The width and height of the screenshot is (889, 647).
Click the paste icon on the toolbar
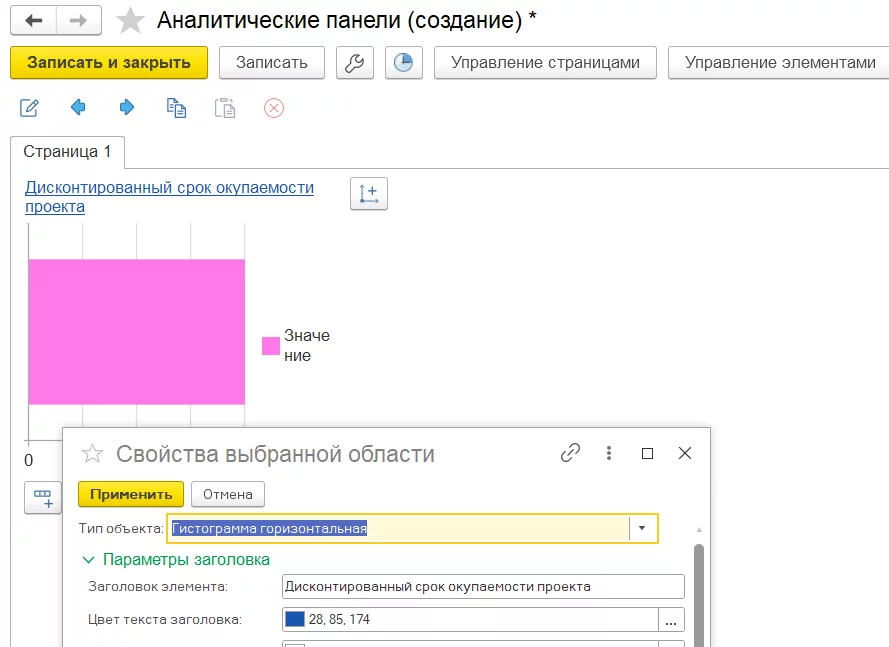(225, 109)
